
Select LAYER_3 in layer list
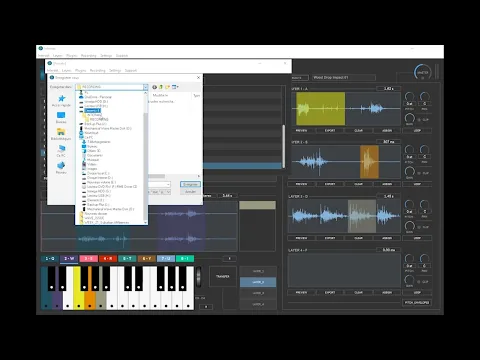pos(258,293)
